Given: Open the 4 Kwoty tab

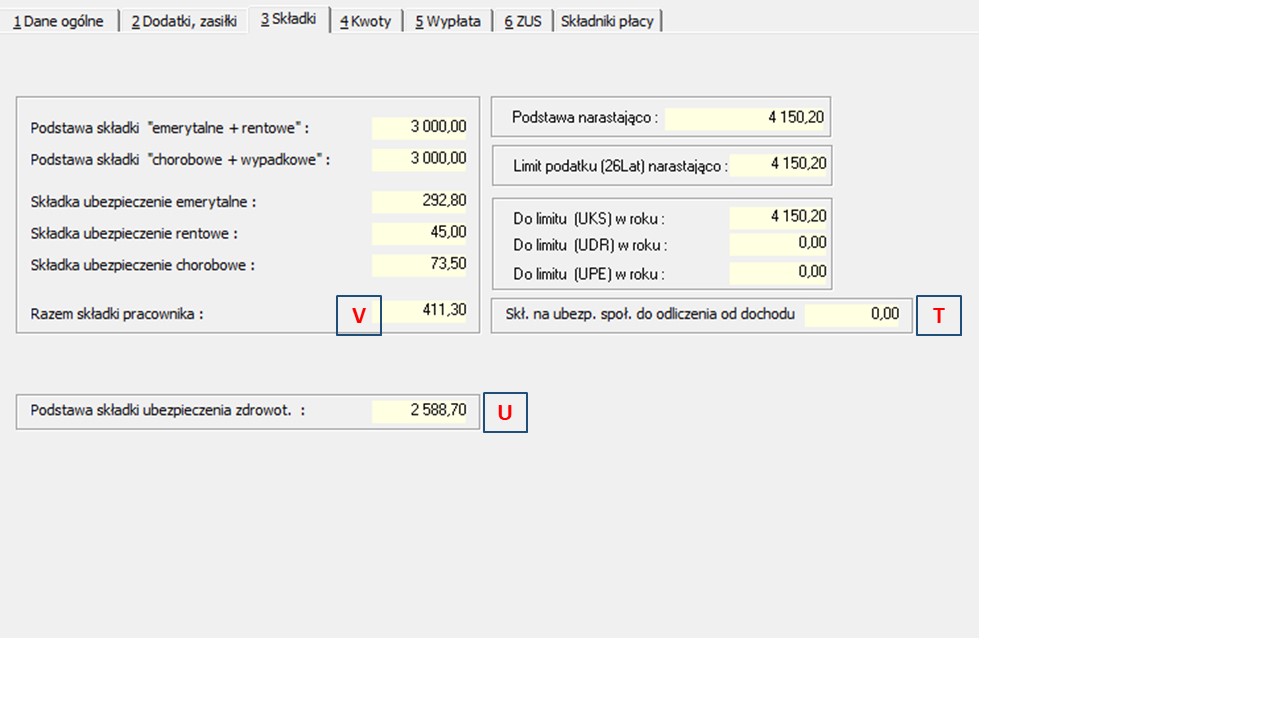Looking at the screenshot, I should [x=366, y=21].
